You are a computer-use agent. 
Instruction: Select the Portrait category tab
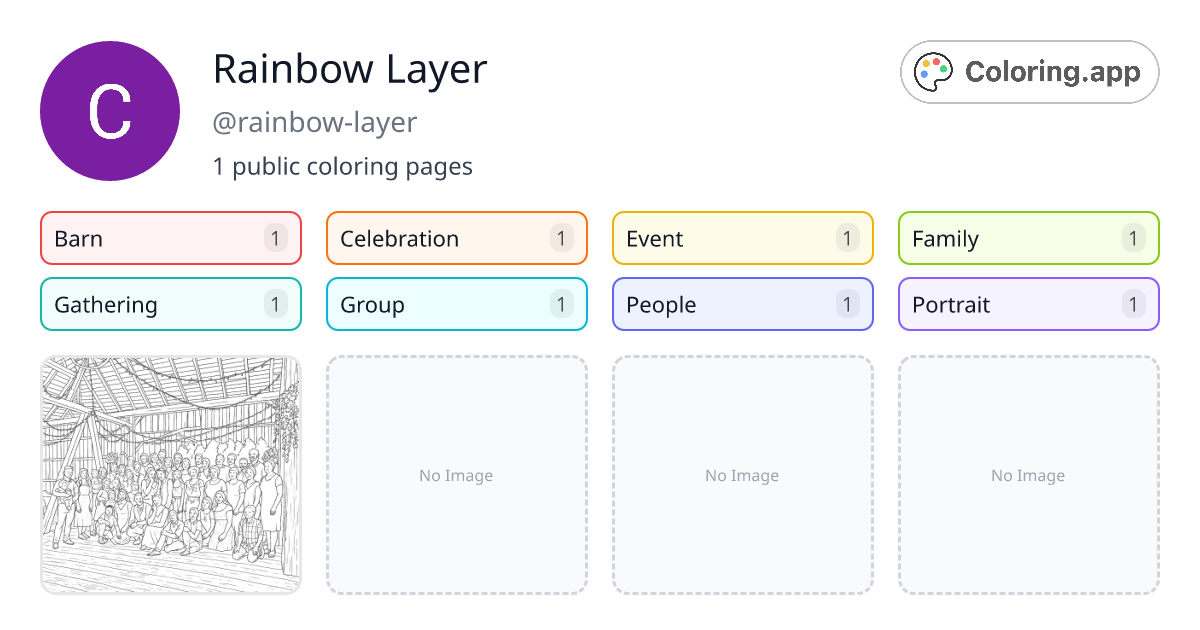pos(1028,304)
